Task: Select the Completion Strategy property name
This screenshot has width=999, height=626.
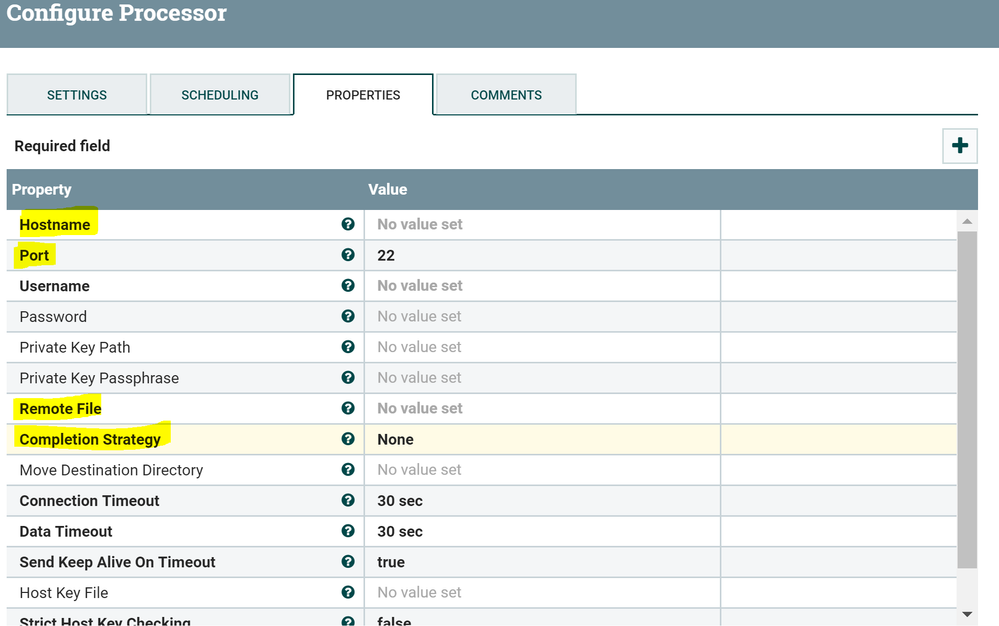Action: (x=90, y=439)
